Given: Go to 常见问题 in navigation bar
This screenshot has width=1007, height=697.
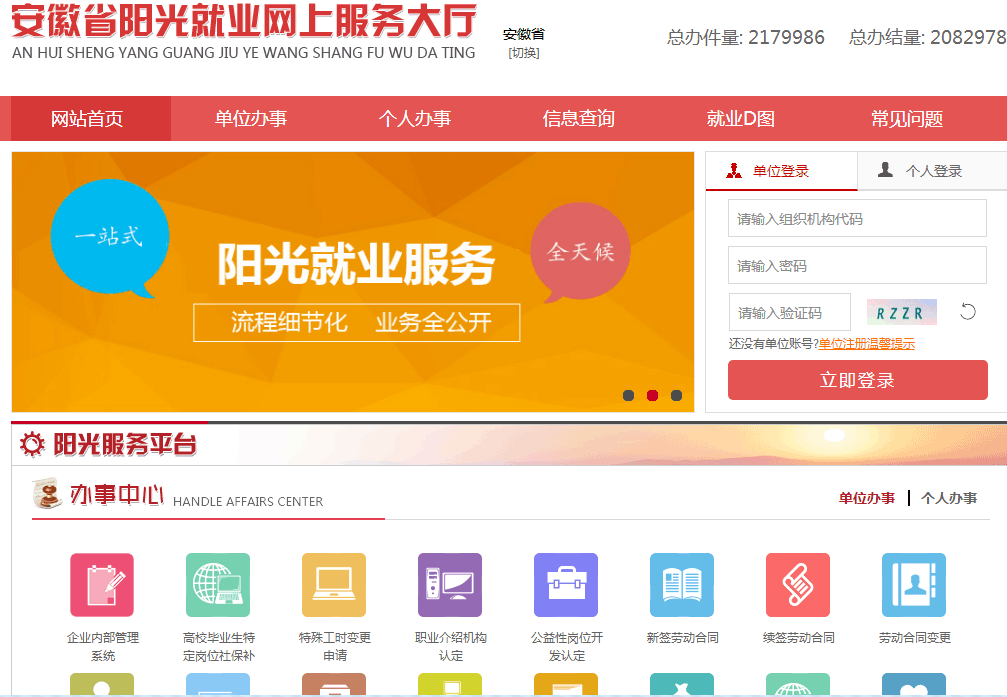Looking at the screenshot, I should coord(906,119).
